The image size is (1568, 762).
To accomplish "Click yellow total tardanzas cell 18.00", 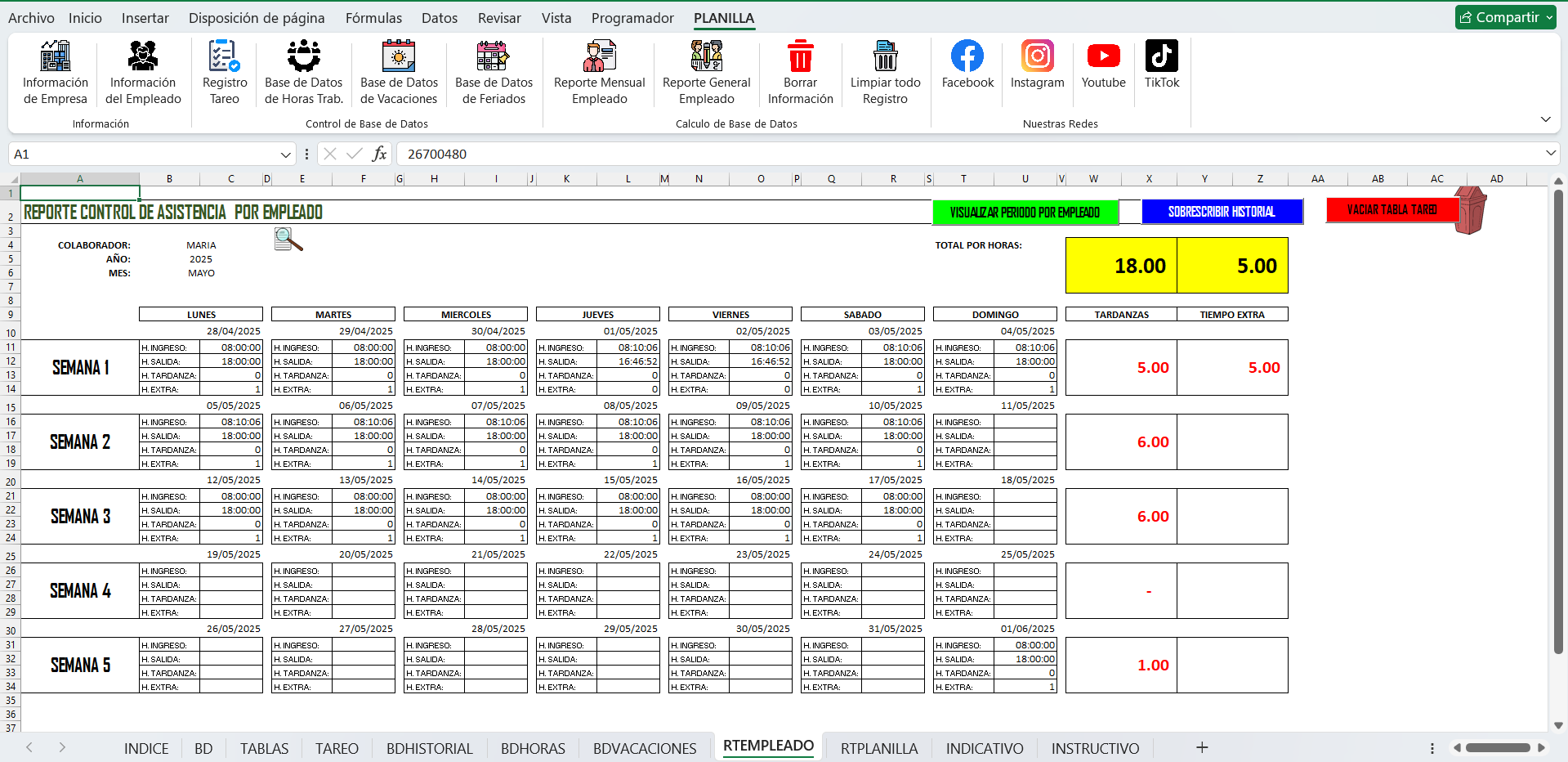I will (x=1121, y=266).
